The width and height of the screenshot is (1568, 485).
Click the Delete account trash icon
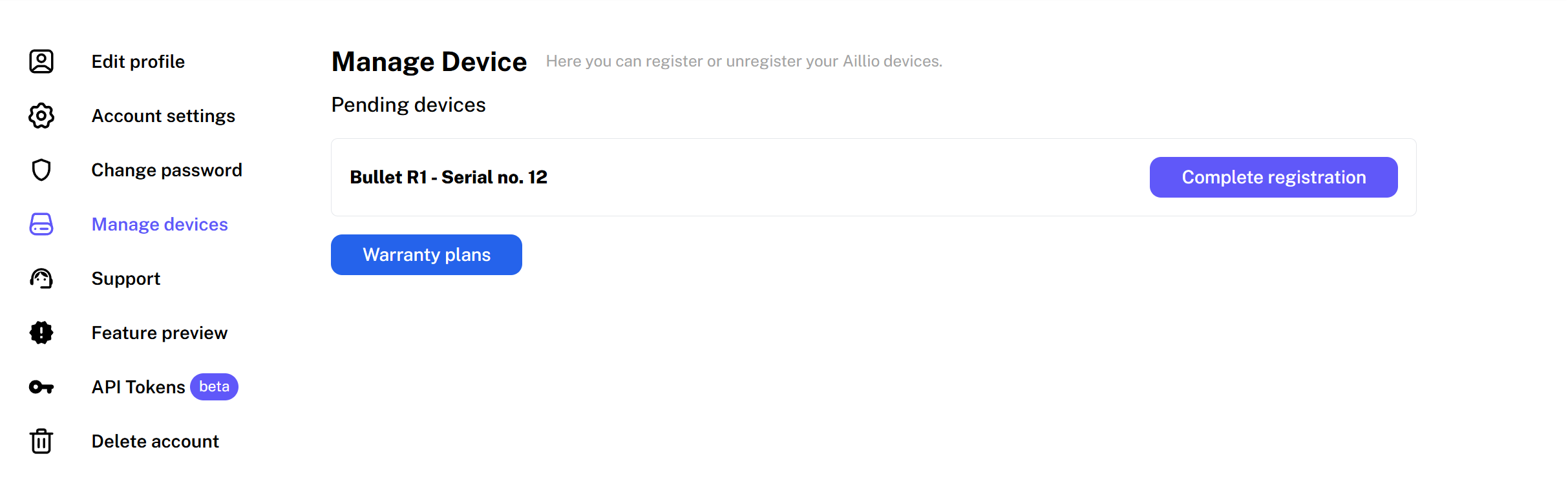41,441
